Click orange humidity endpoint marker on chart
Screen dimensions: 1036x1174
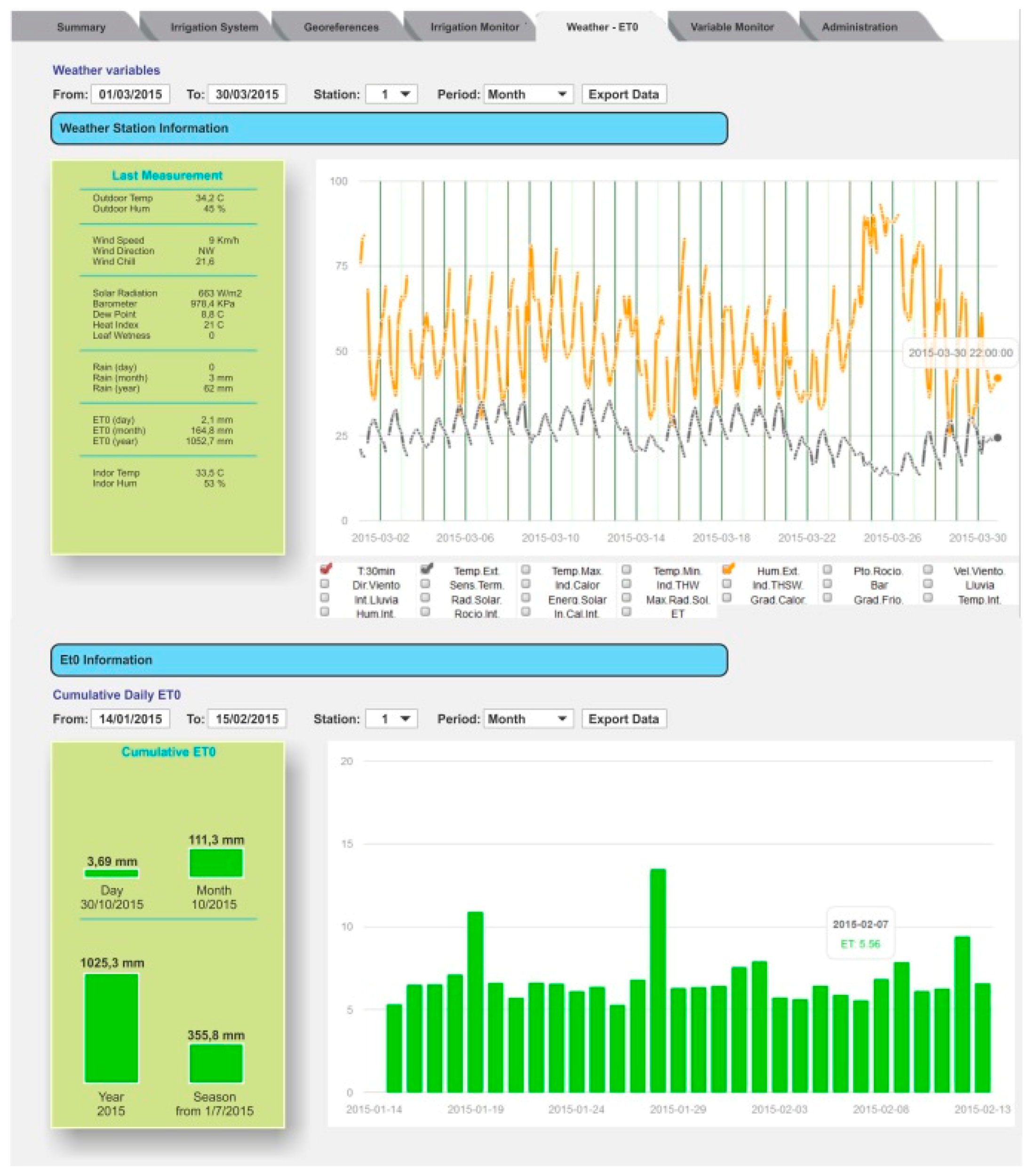click(x=997, y=378)
